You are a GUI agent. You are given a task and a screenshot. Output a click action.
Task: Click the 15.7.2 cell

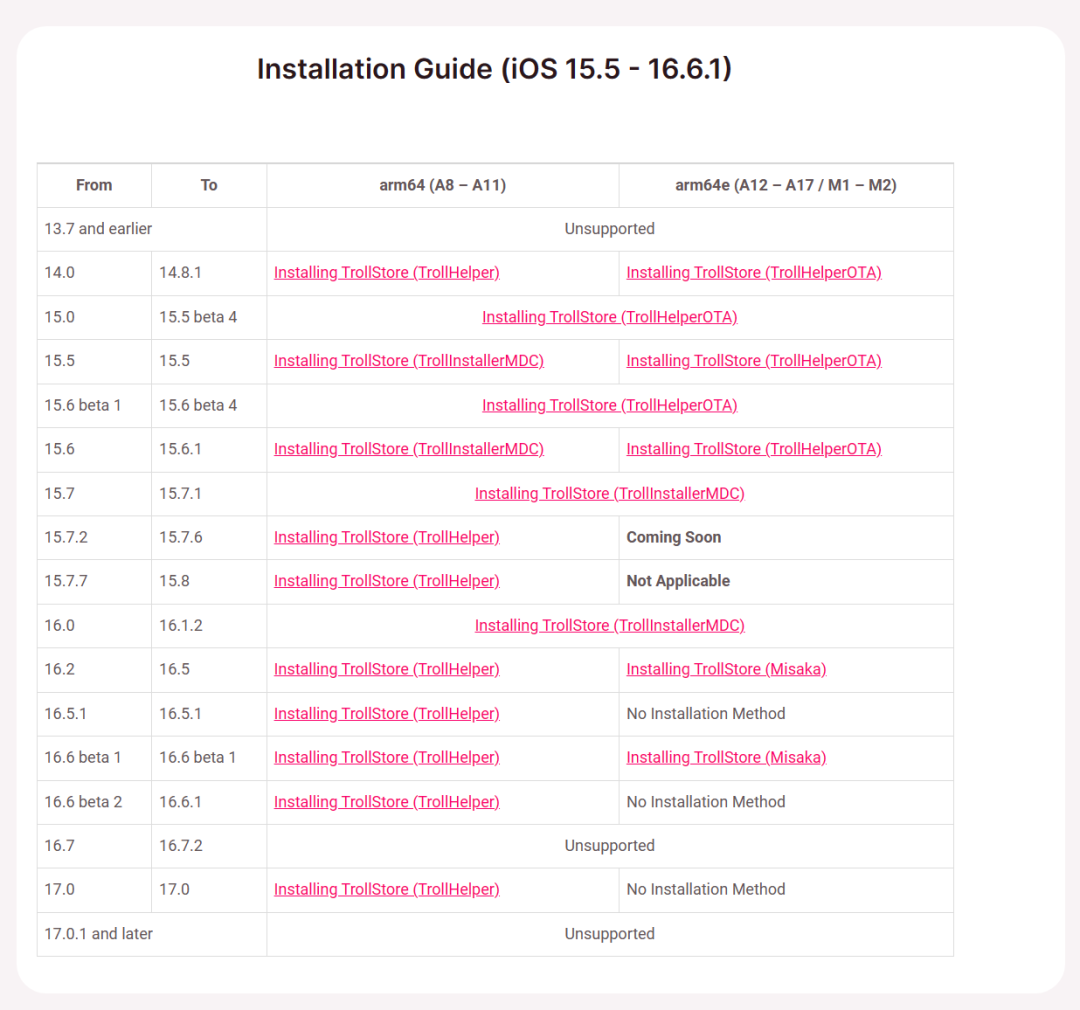[x=94, y=537]
